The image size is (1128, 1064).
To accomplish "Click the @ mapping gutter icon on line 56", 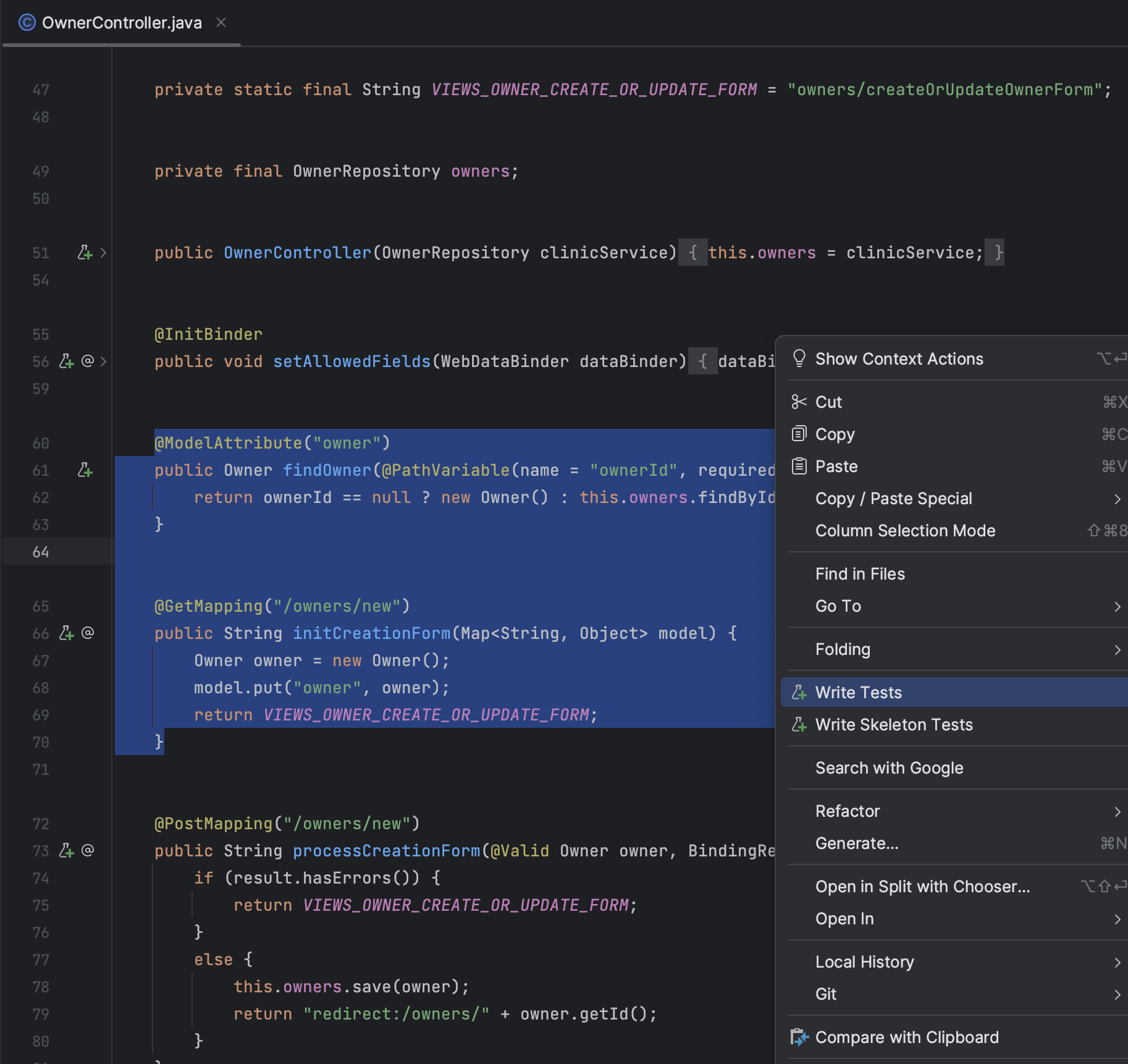I will click(88, 361).
